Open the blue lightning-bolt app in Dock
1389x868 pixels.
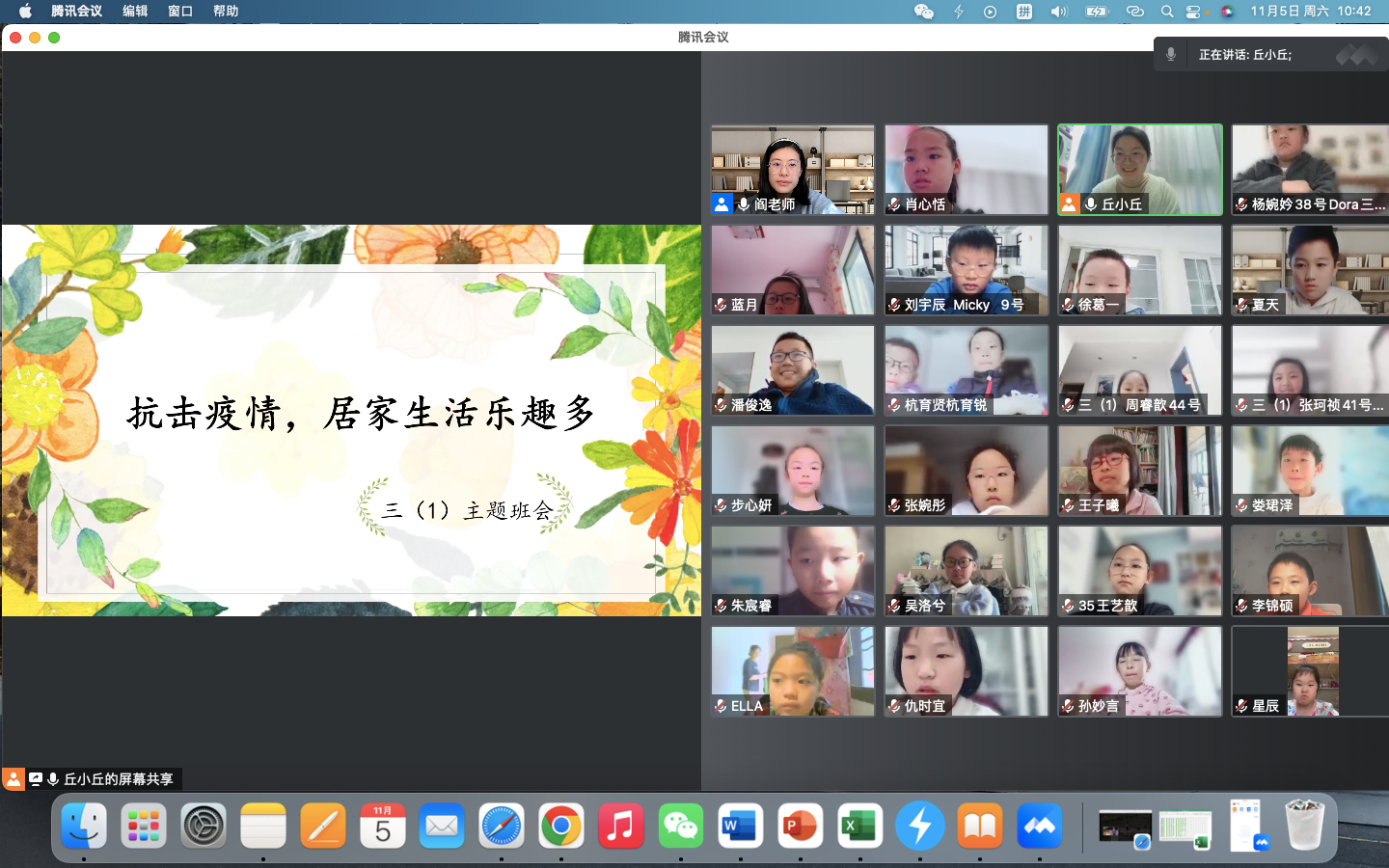pos(919,827)
